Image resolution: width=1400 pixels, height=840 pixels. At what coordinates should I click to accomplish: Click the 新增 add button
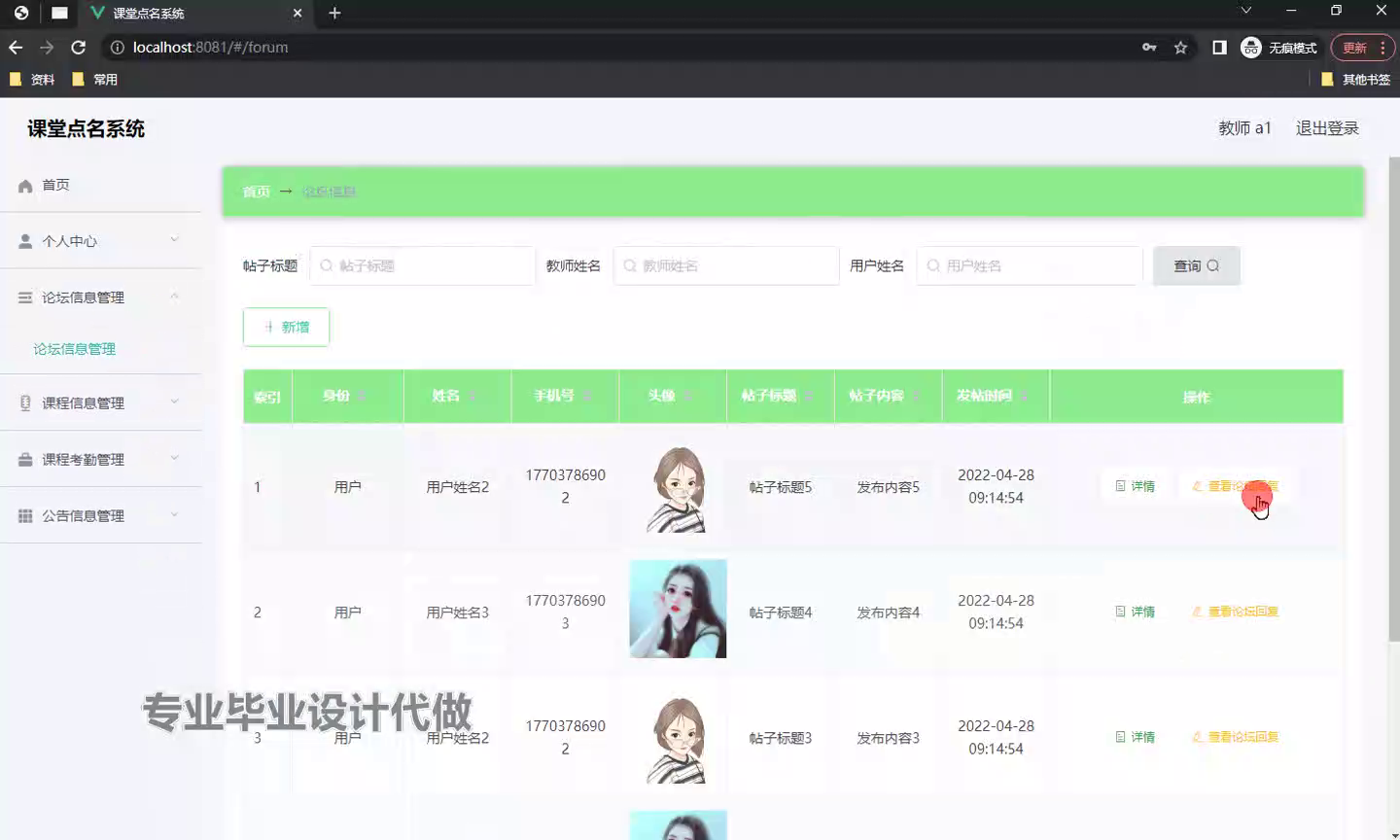[286, 327]
